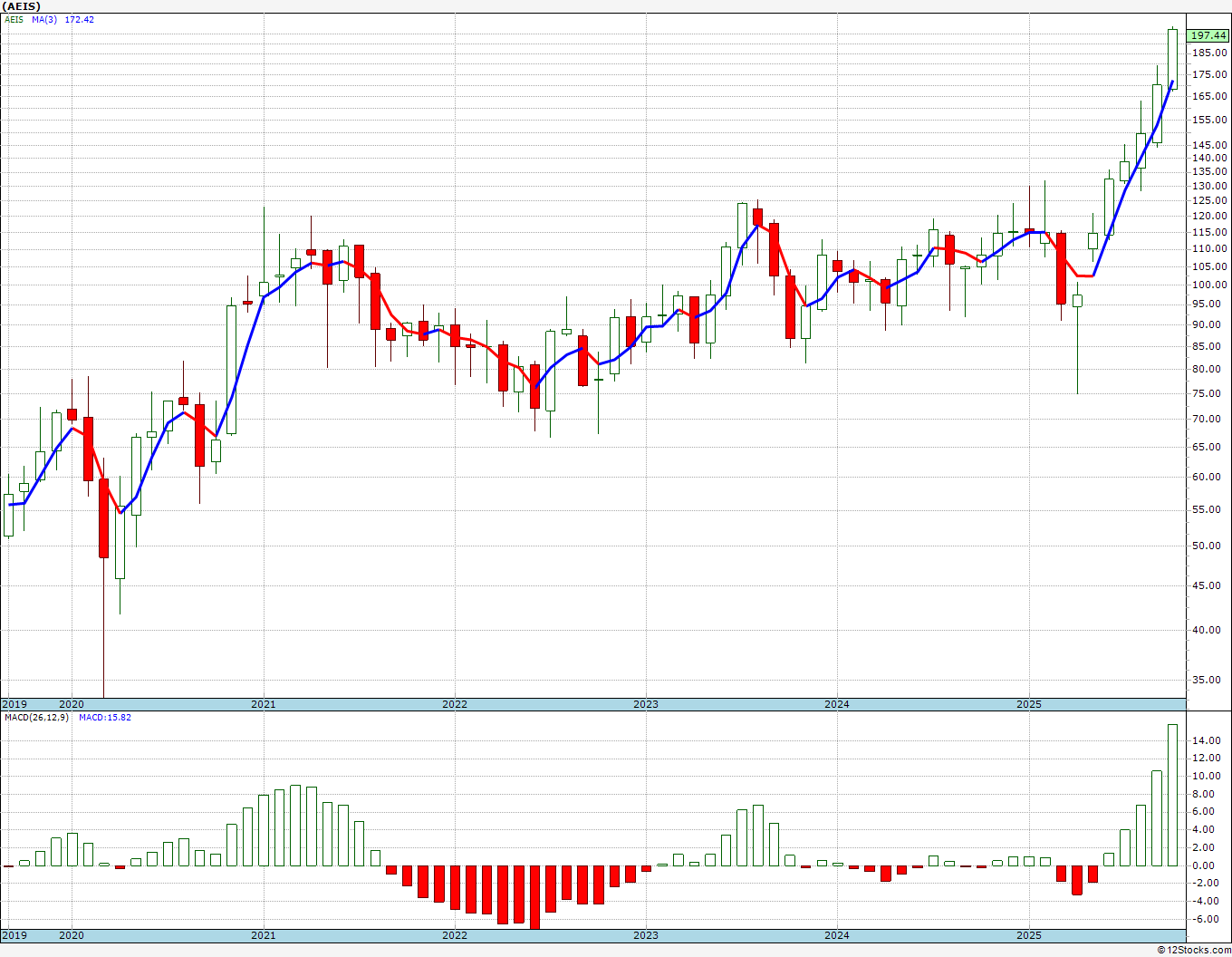Click 175.00 on the price axis
Image resolution: width=1232 pixels, height=957 pixels.
tap(1208, 74)
